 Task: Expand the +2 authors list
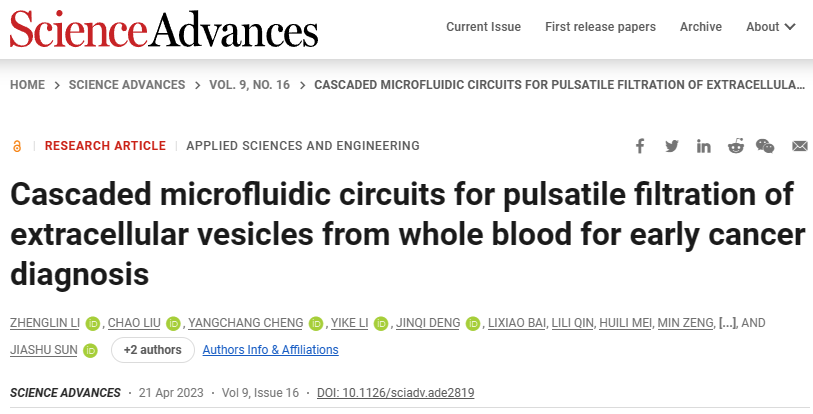click(152, 350)
